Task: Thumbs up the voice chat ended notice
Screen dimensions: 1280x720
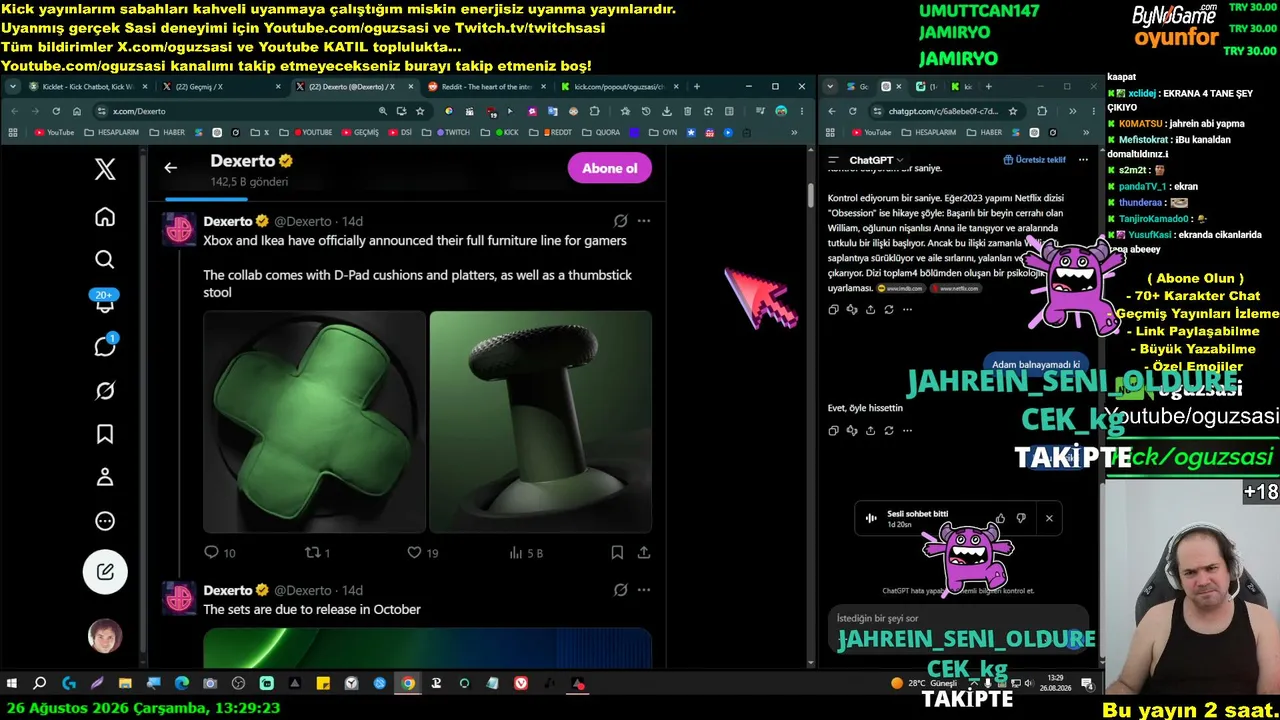Action: [x=1000, y=518]
